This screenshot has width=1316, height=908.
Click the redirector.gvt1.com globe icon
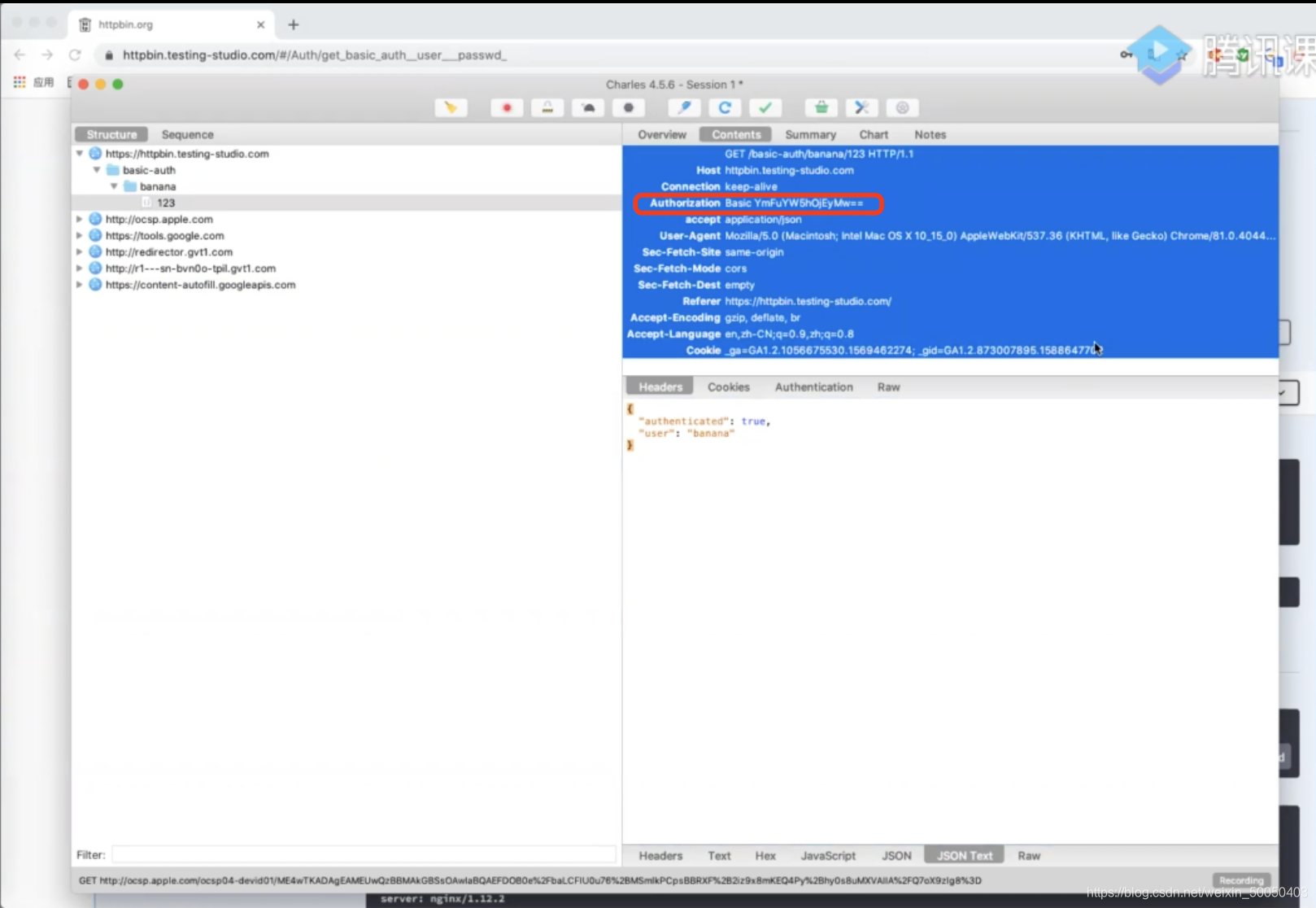(95, 251)
